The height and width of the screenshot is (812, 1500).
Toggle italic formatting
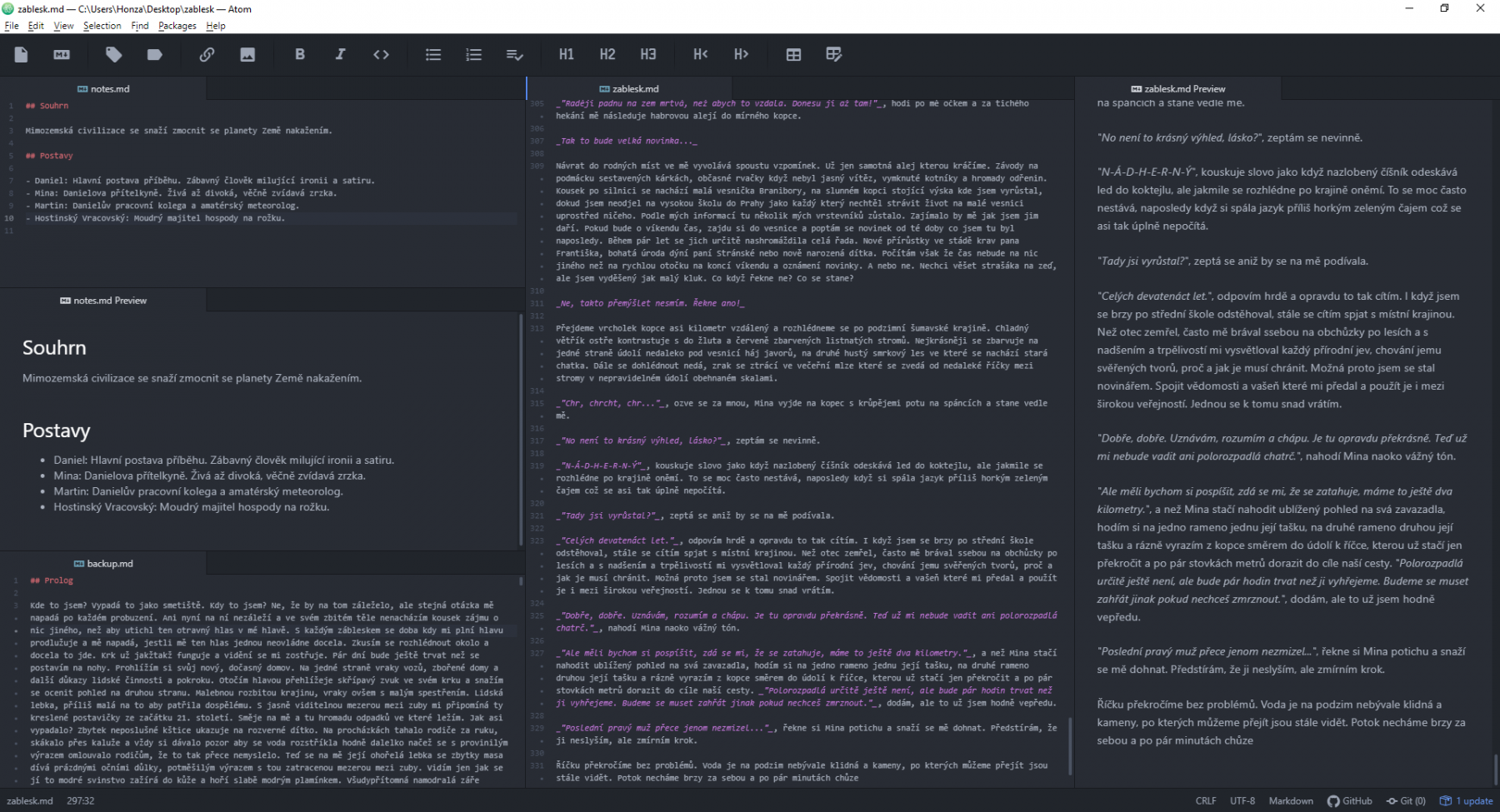click(340, 55)
